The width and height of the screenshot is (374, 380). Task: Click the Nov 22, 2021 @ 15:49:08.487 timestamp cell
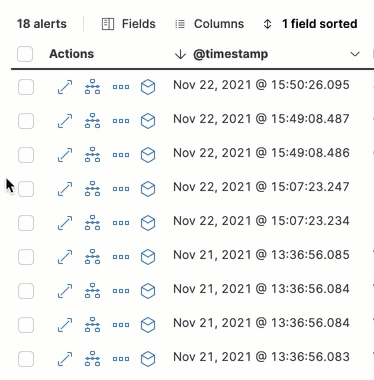pyautogui.click(x=261, y=119)
